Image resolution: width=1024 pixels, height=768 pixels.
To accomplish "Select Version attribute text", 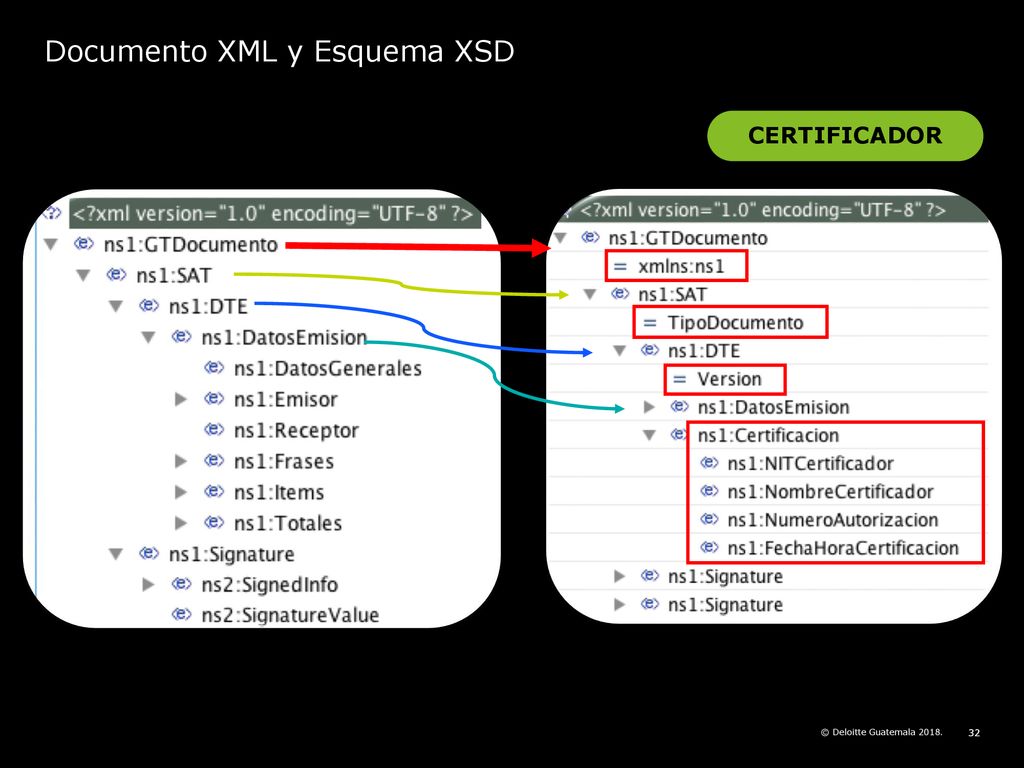I will 729,379.
